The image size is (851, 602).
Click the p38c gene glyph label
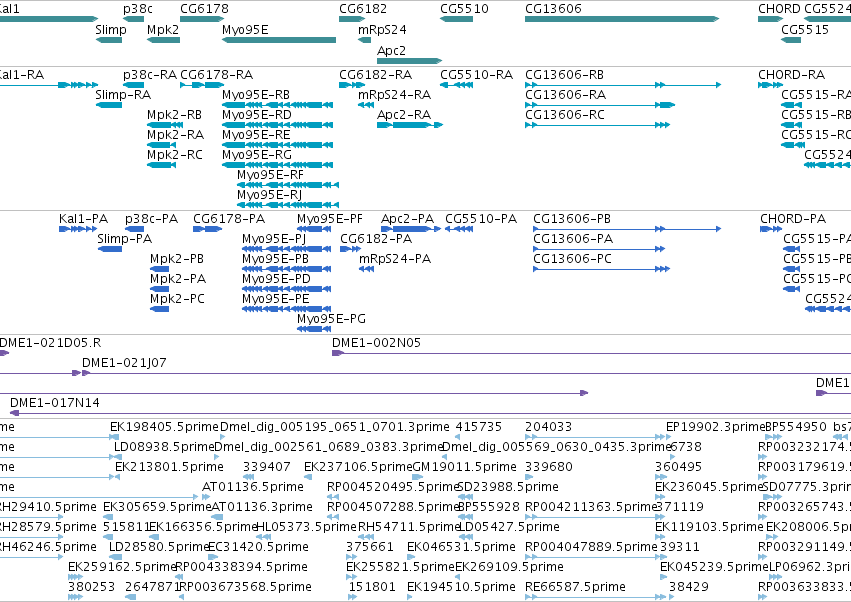pyautogui.click(x=138, y=9)
